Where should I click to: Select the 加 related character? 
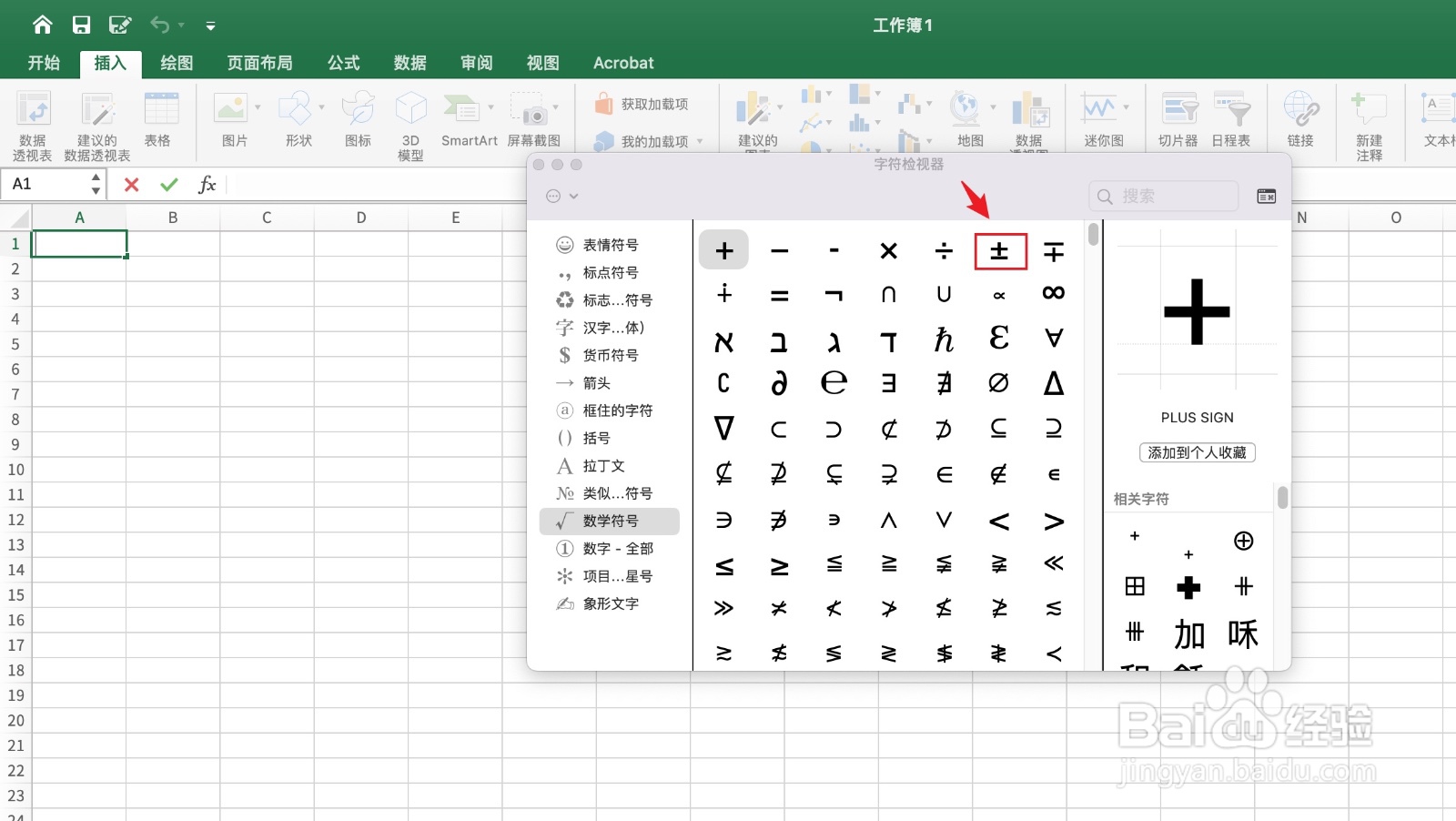pos(1189,634)
